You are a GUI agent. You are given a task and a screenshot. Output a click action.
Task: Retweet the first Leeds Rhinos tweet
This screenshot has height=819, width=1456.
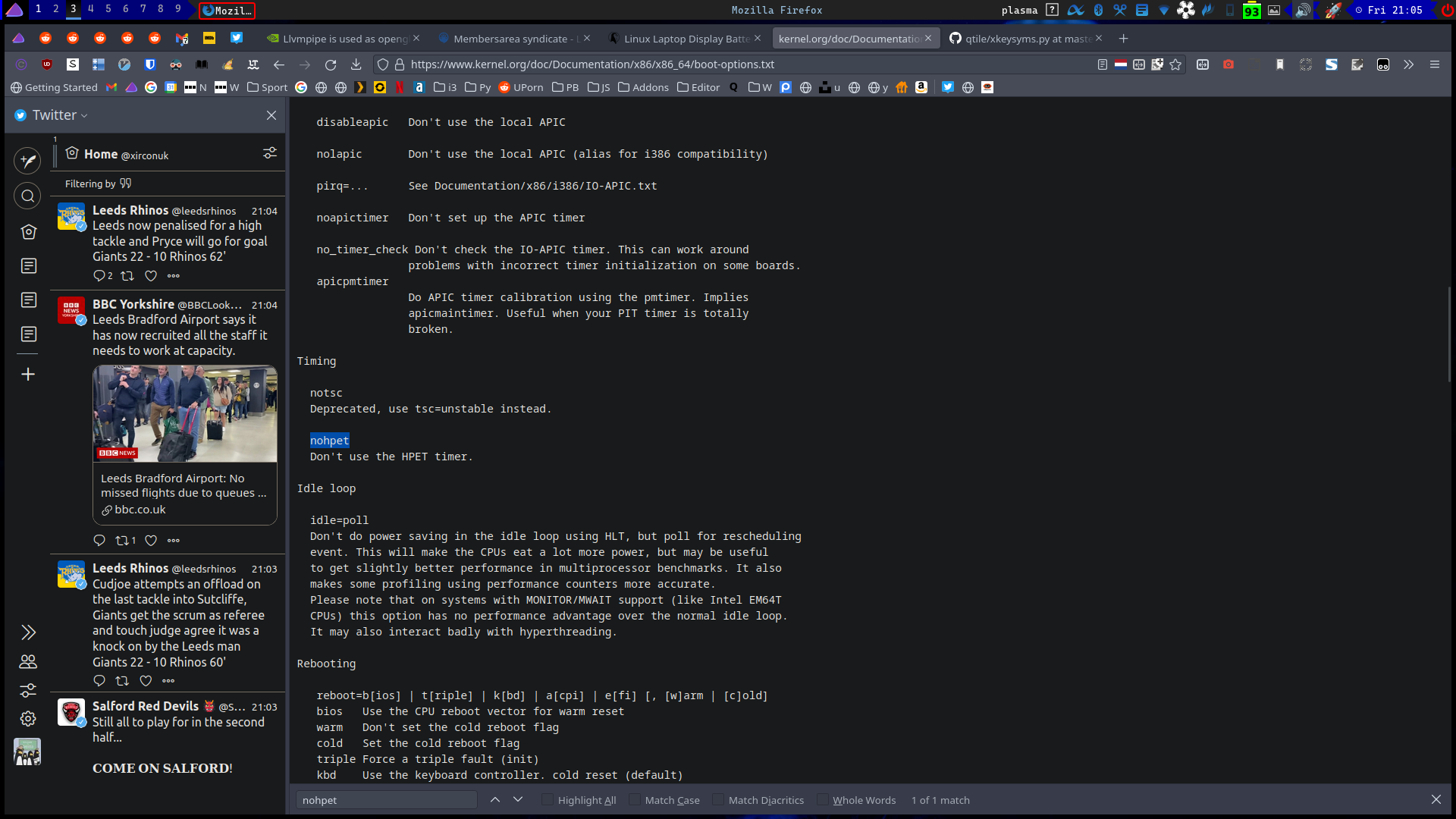pyautogui.click(x=127, y=276)
